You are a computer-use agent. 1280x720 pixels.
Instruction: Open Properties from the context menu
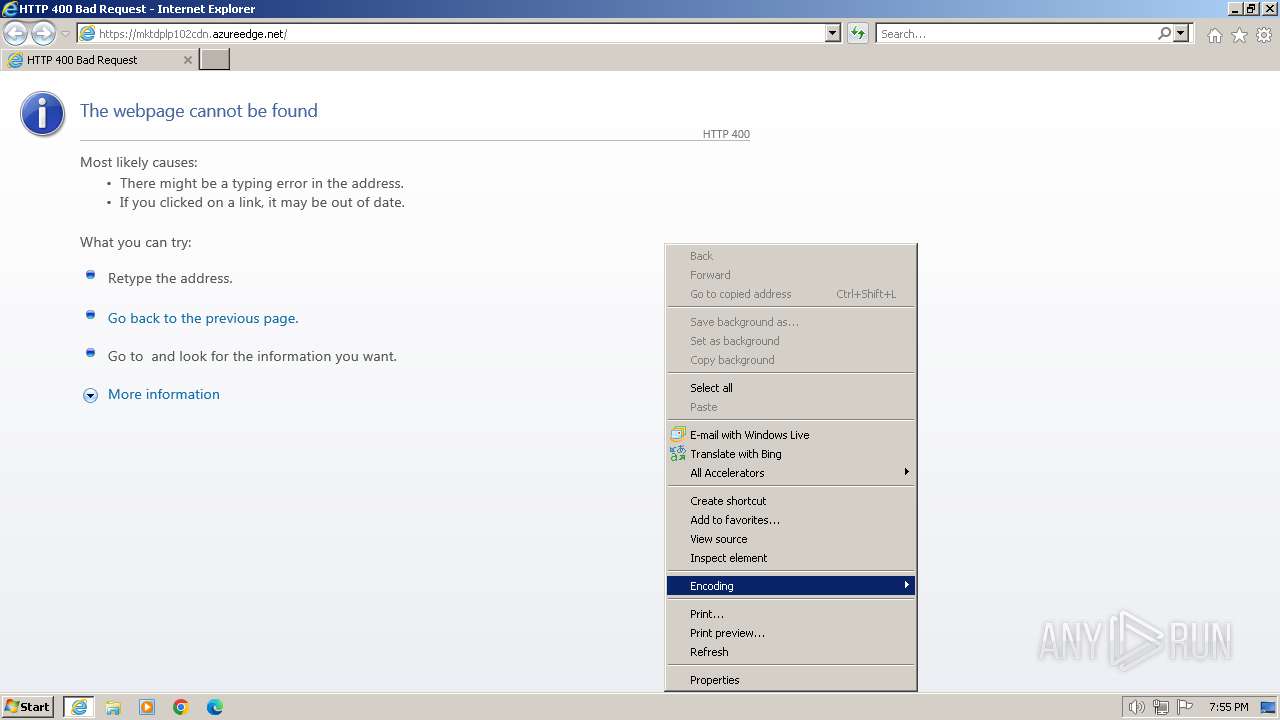coord(791,680)
